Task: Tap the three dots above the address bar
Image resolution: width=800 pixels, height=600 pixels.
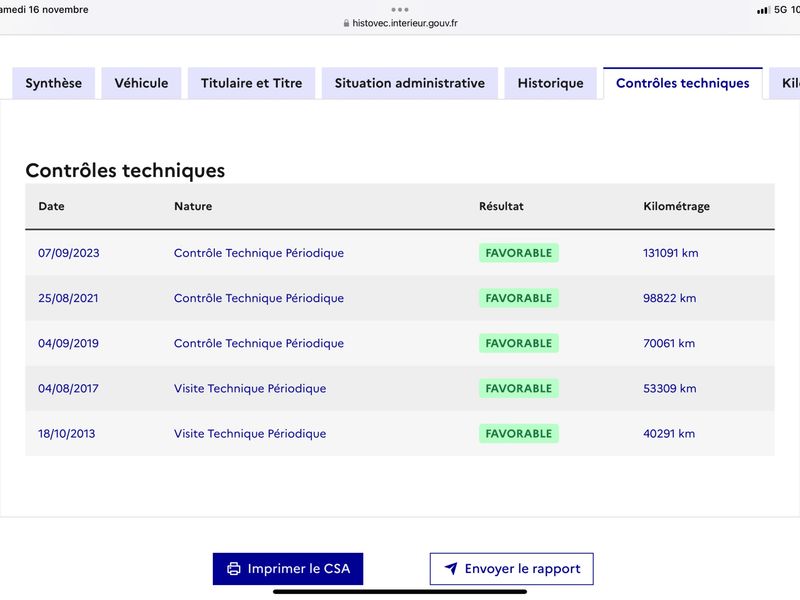Action: point(400,10)
